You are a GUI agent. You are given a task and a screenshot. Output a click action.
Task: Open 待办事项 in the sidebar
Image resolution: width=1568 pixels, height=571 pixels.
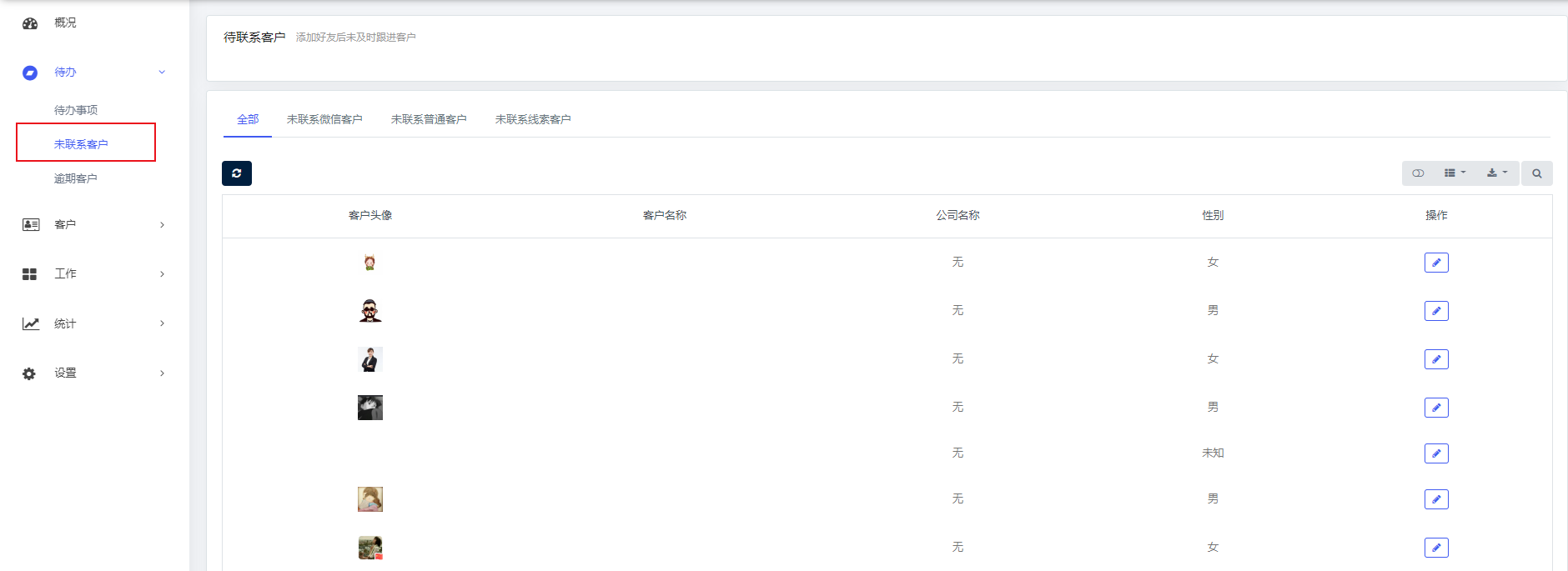(76, 110)
